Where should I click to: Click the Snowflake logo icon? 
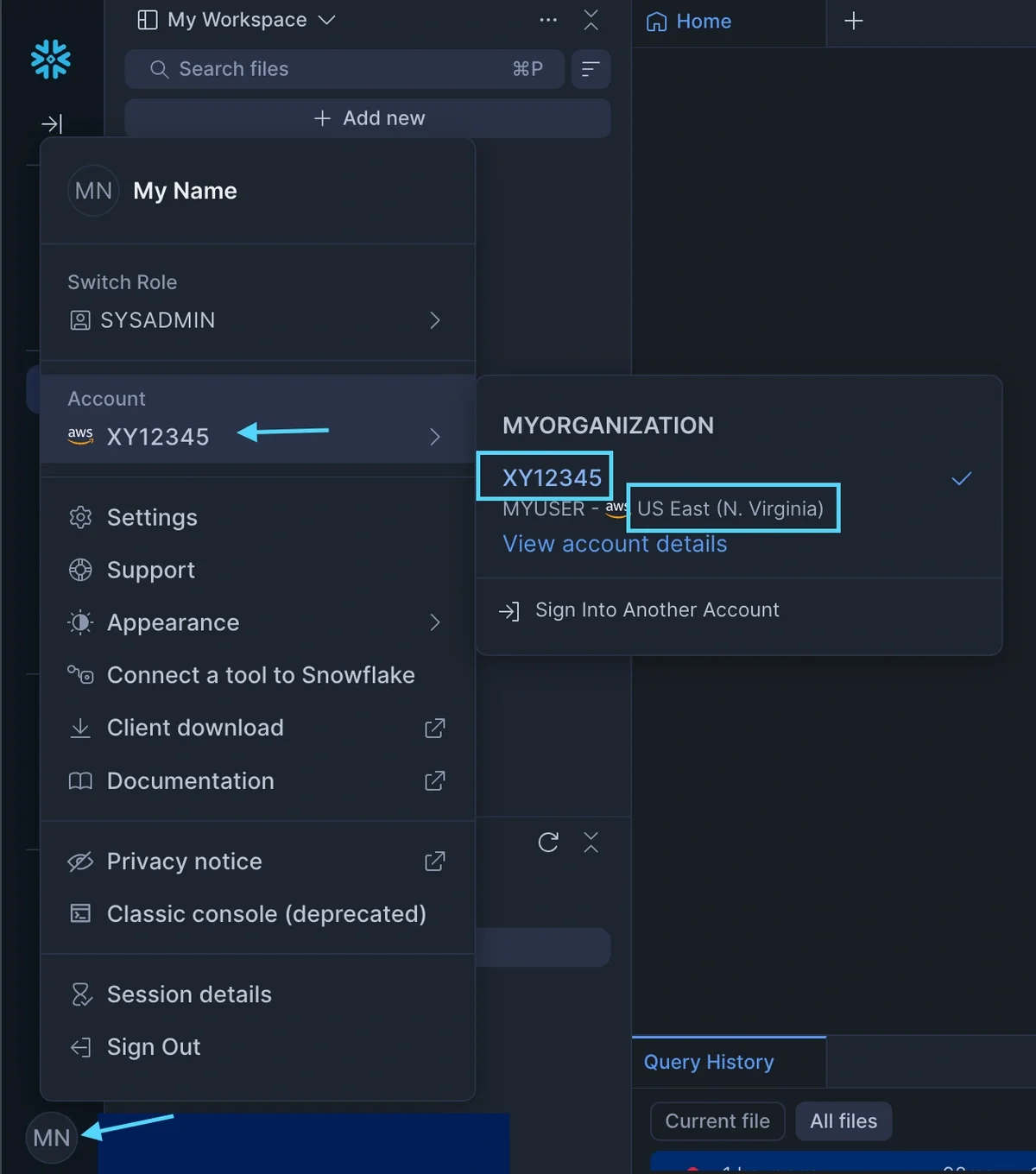tap(51, 60)
